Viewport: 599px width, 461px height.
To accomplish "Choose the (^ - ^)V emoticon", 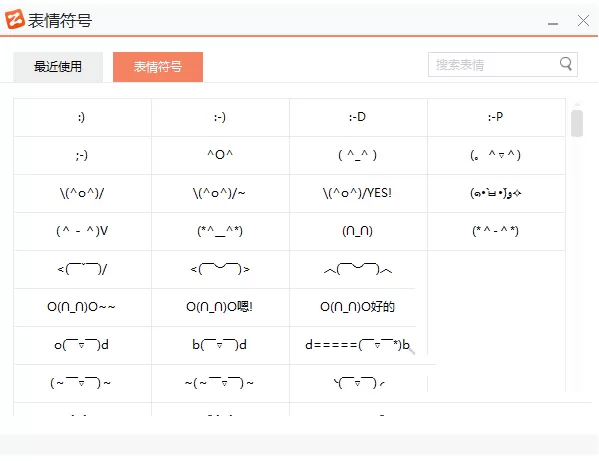I will (x=83, y=231).
